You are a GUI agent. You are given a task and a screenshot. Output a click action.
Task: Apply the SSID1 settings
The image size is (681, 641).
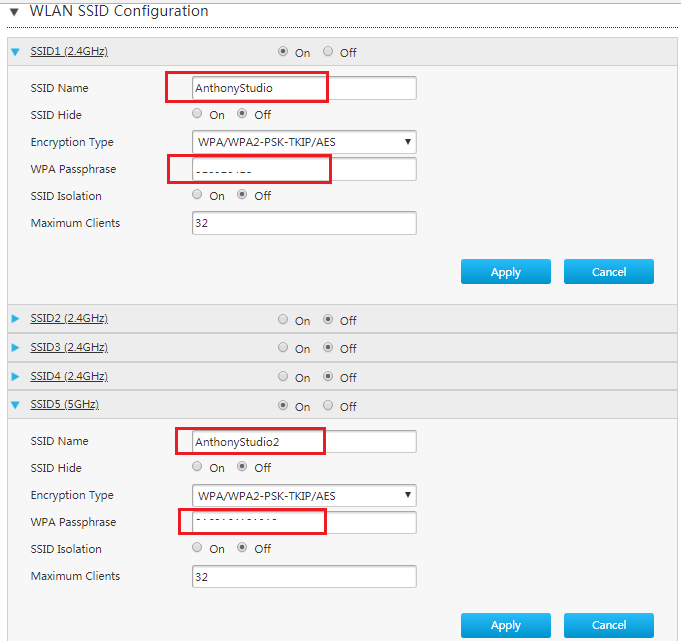506,272
